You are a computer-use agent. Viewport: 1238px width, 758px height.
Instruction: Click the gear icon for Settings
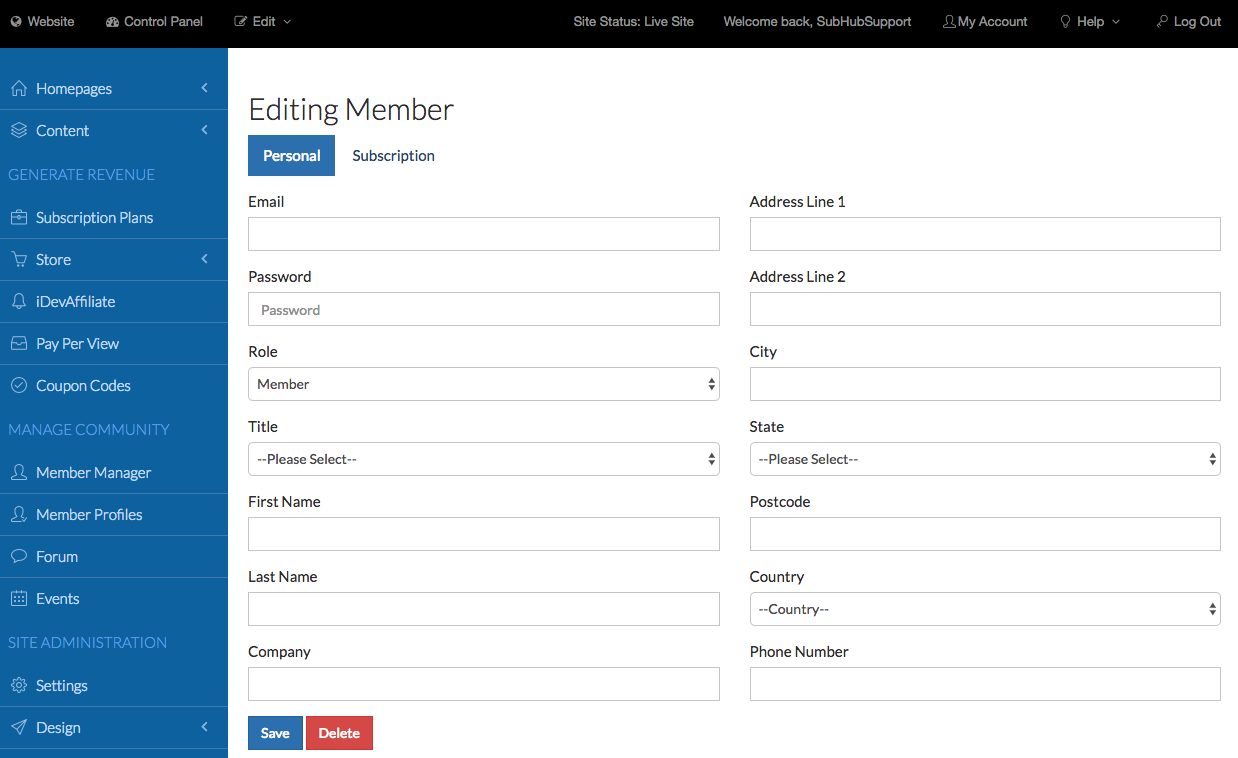coord(18,686)
